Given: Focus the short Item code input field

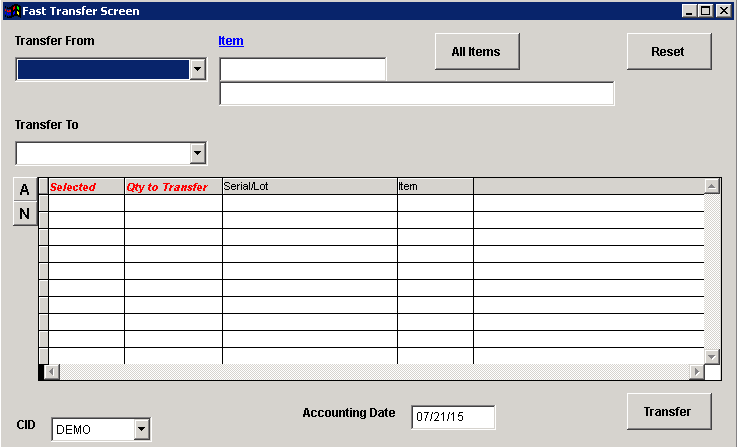Looking at the screenshot, I should [303, 70].
